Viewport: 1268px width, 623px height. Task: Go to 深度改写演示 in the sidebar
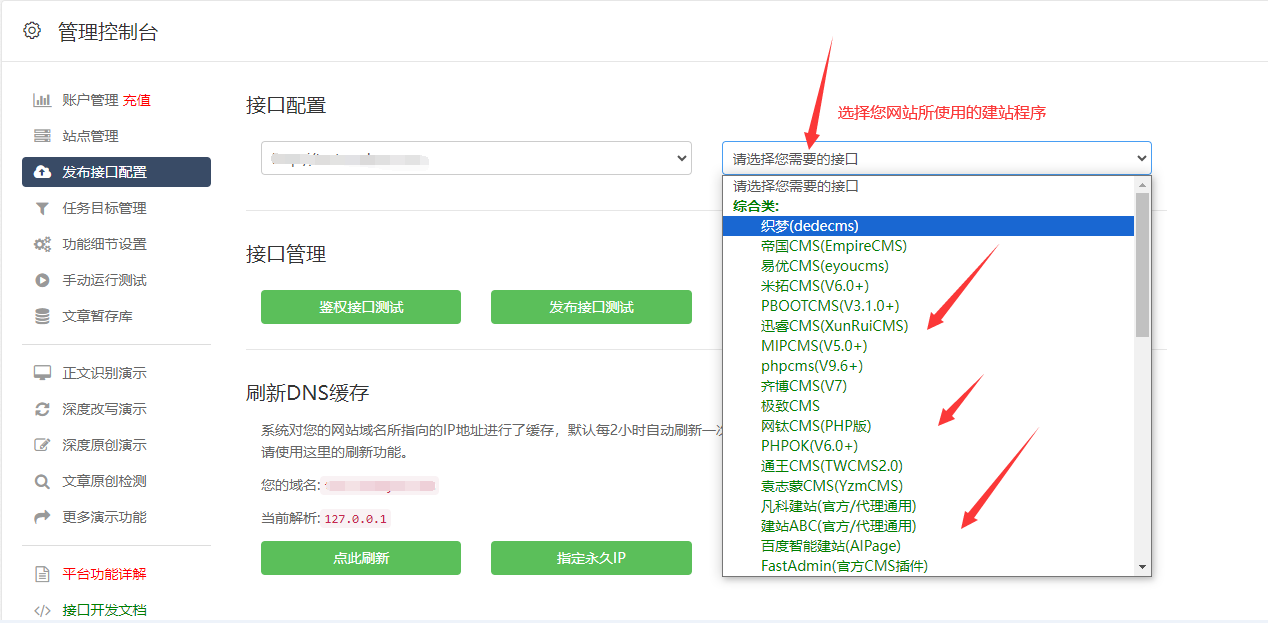tap(104, 409)
